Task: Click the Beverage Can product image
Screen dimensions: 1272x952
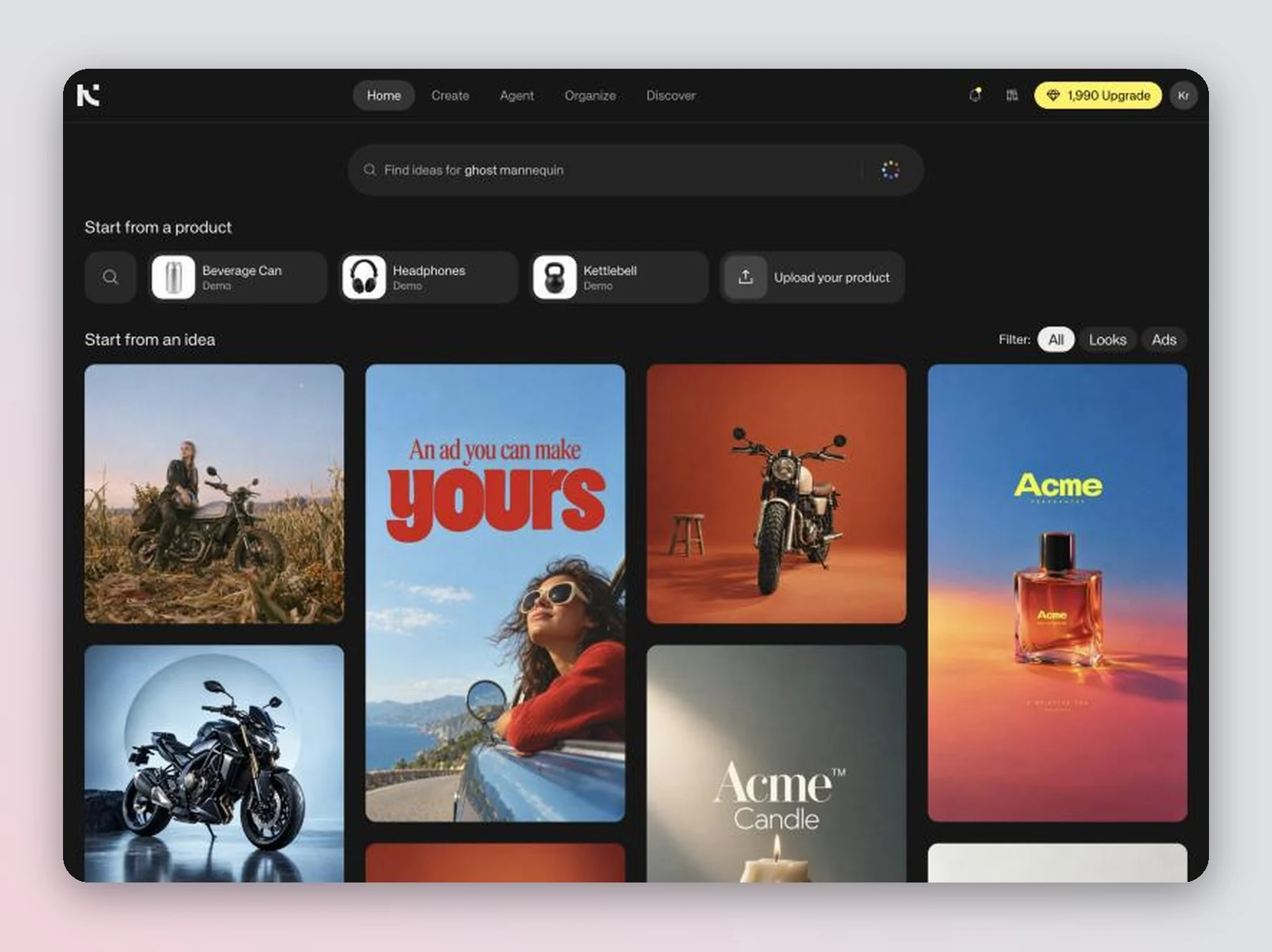Action: pyautogui.click(x=173, y=277)
